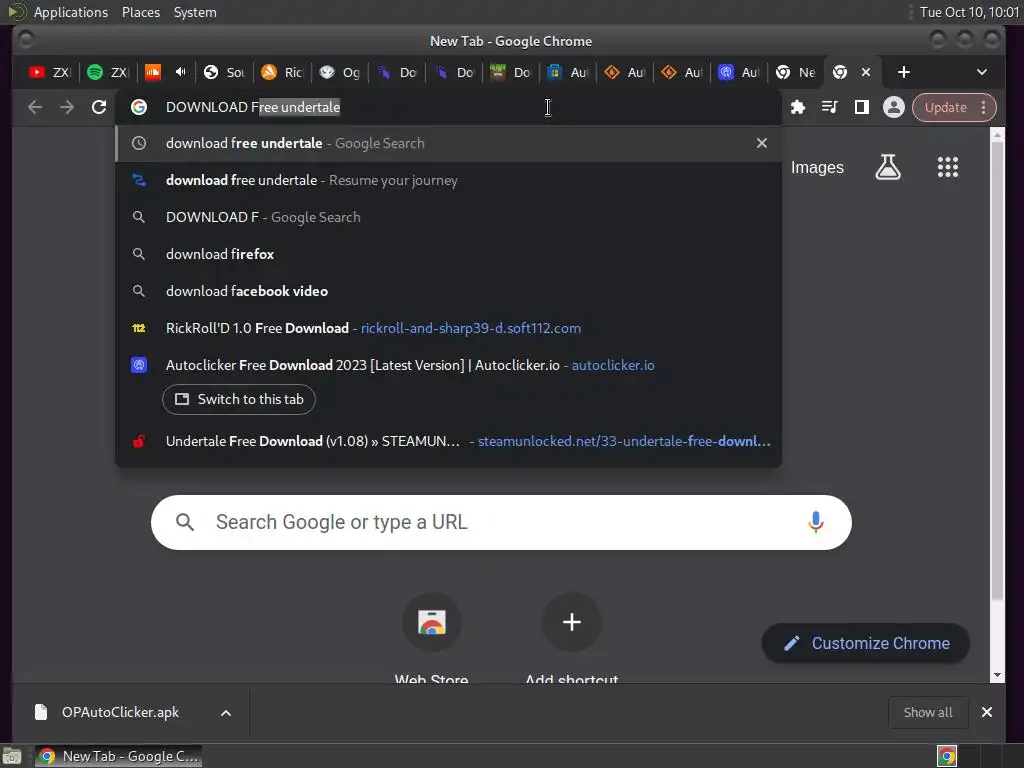Click Customize Chrome button
This screenshot has height=768, width=1024.
[x=866, y=643]
